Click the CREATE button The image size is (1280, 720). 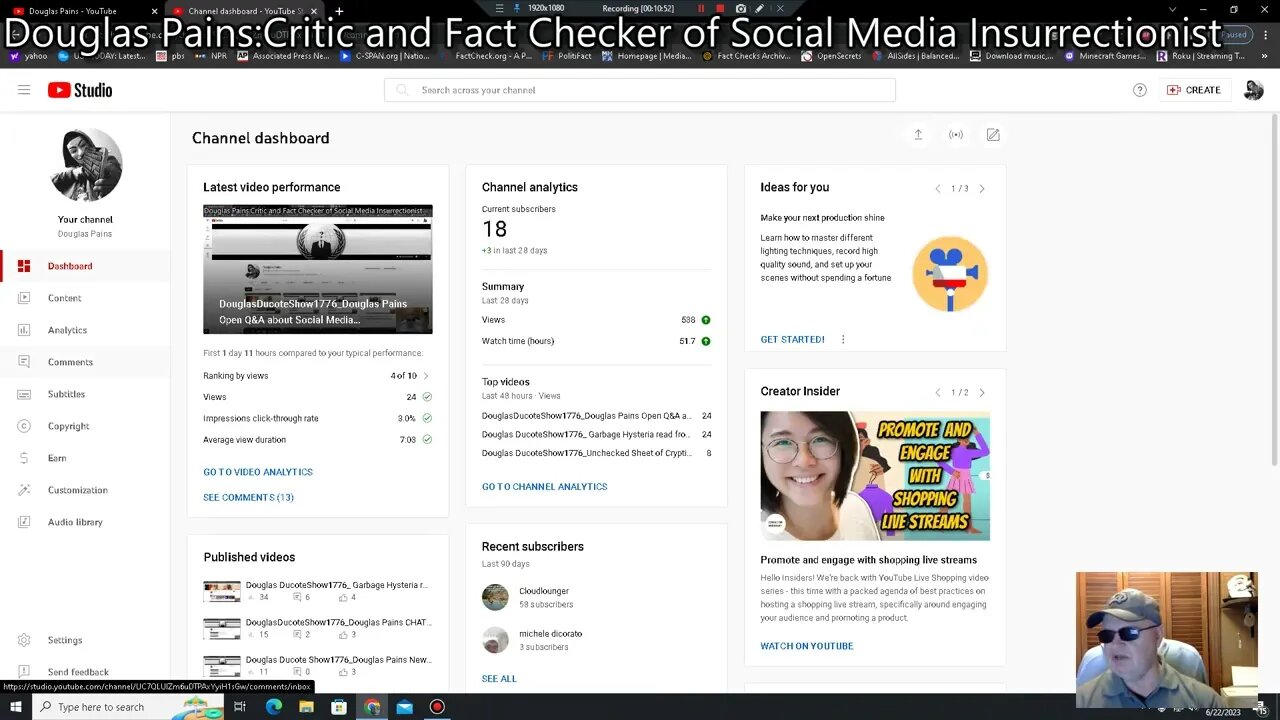click(1194, 90)
